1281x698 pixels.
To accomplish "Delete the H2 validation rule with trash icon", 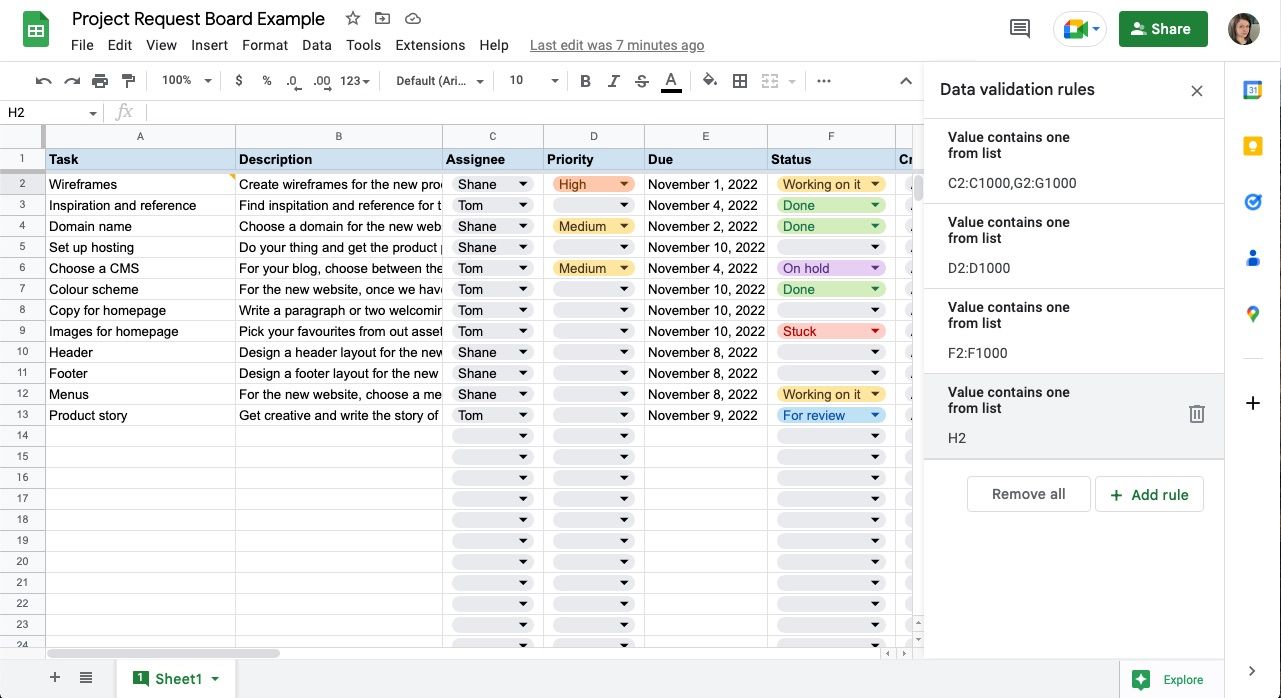I will tap(1196, 414).
